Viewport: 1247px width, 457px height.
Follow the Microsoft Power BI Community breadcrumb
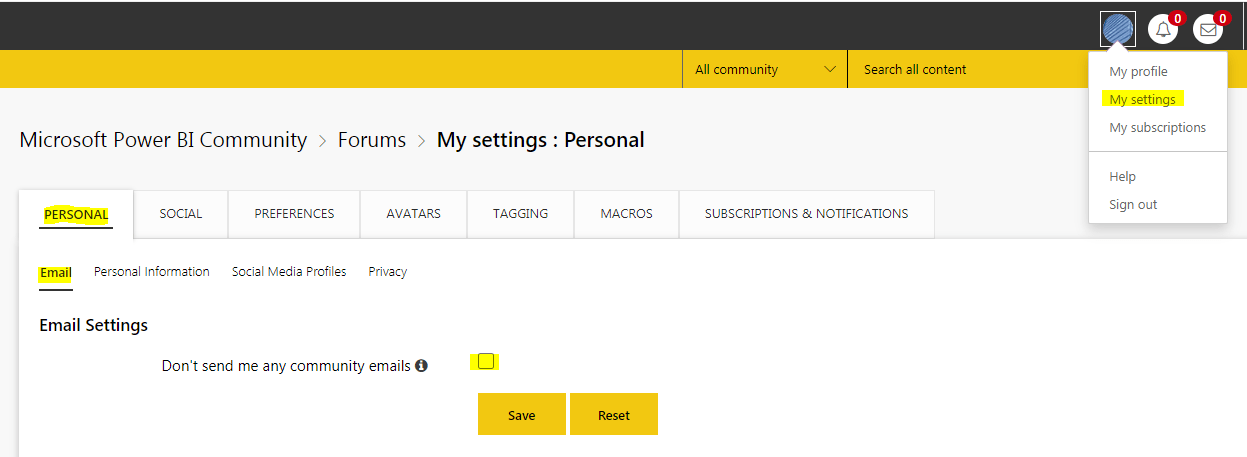pos(163,140)
